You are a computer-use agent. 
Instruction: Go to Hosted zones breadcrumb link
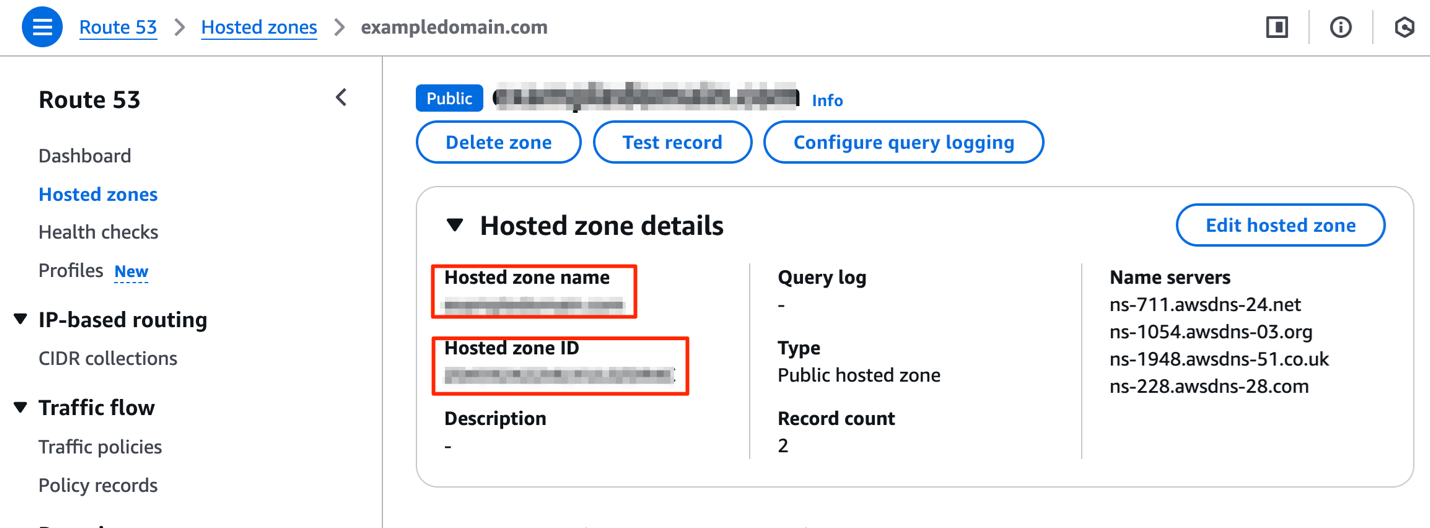click(x=259, y=27)
